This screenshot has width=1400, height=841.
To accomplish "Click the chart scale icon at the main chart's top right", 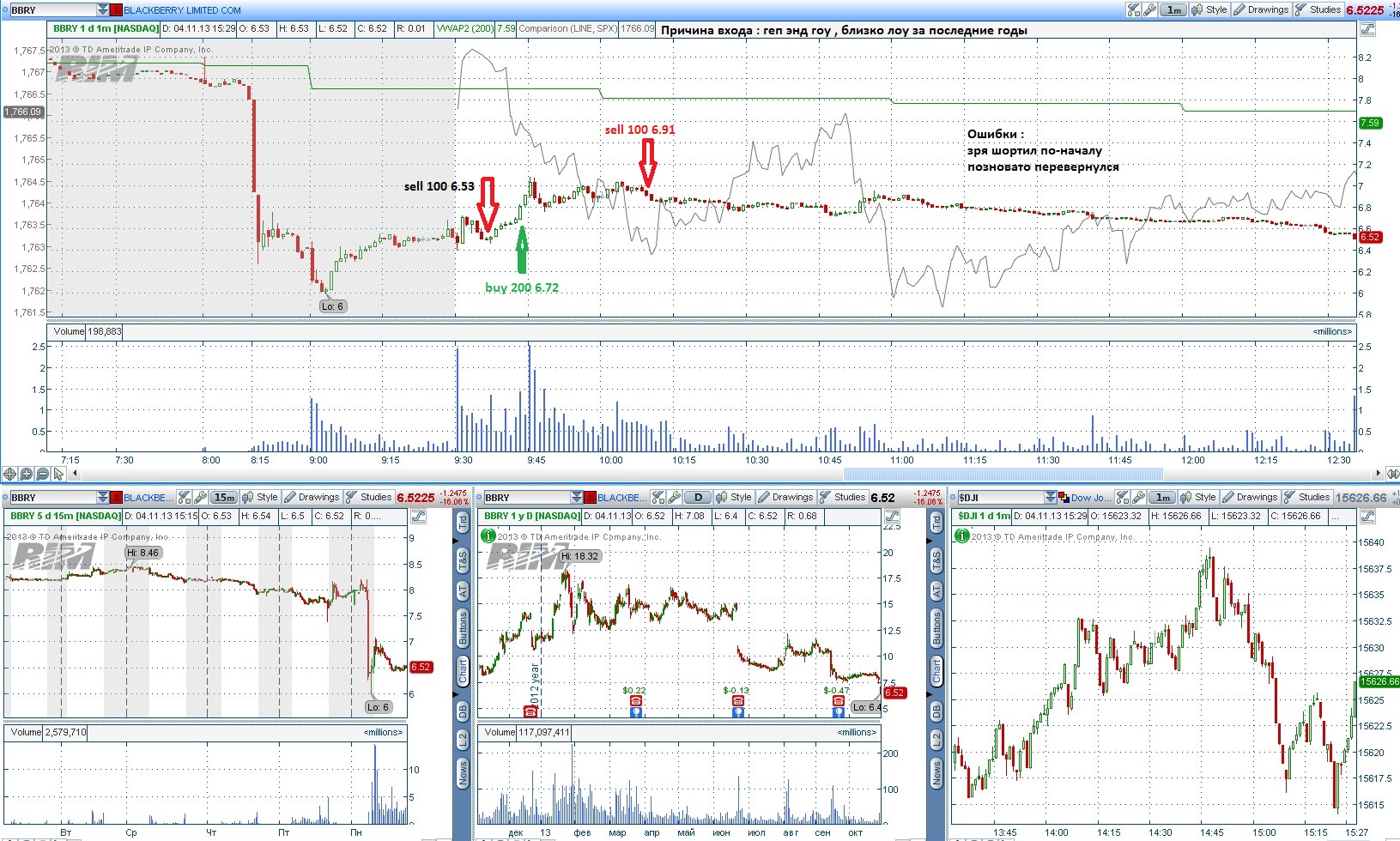I will coord(1367,29).
